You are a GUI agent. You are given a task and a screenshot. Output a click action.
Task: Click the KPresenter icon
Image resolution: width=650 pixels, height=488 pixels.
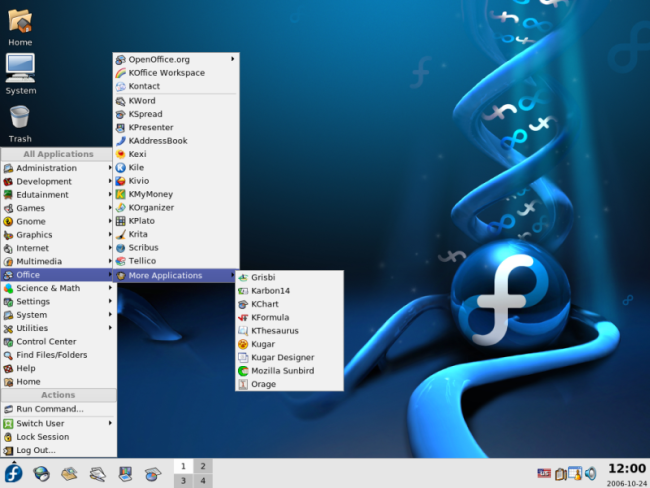coord(121,127)
